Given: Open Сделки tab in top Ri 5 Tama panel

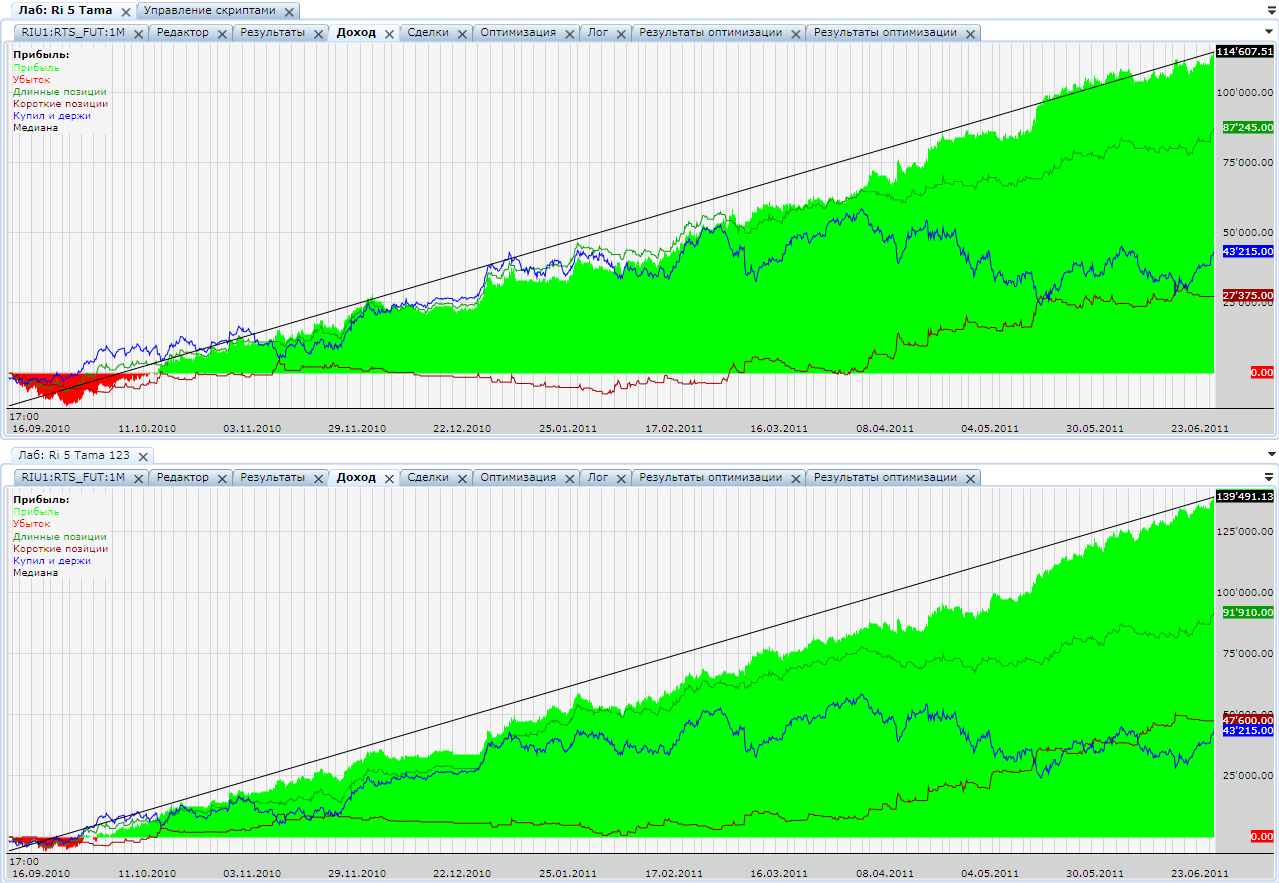Looking at the screenshot, I should tap(428, 32).
